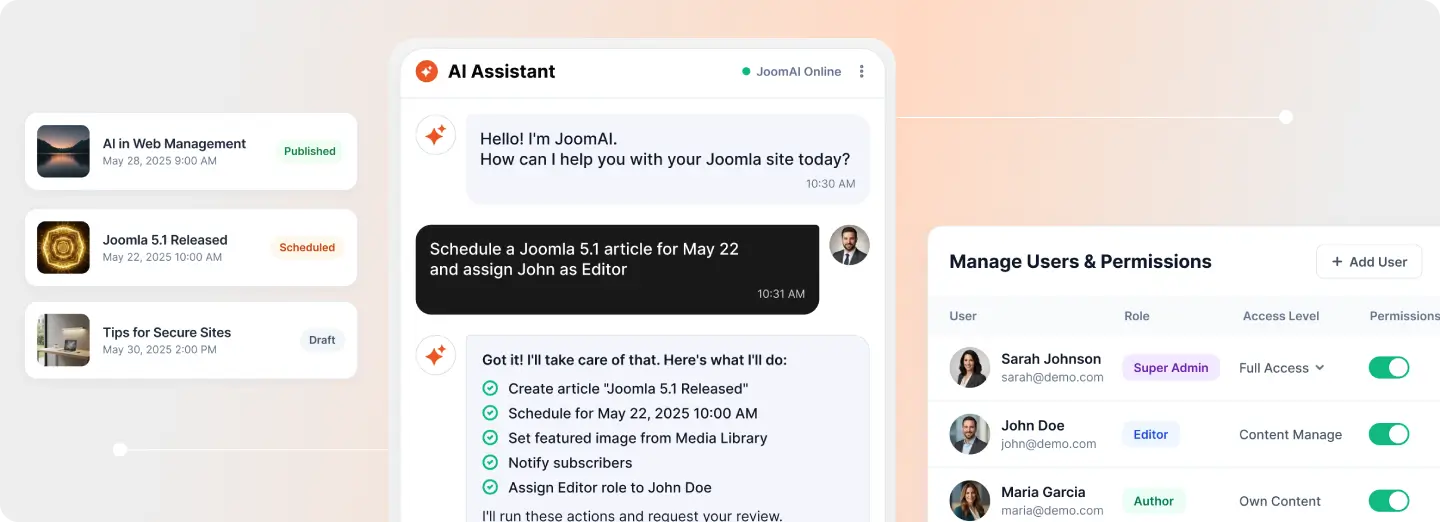Click the Draft status badge
The width and height of the screenshot is (1440, 522).
[x=322, y=340]
